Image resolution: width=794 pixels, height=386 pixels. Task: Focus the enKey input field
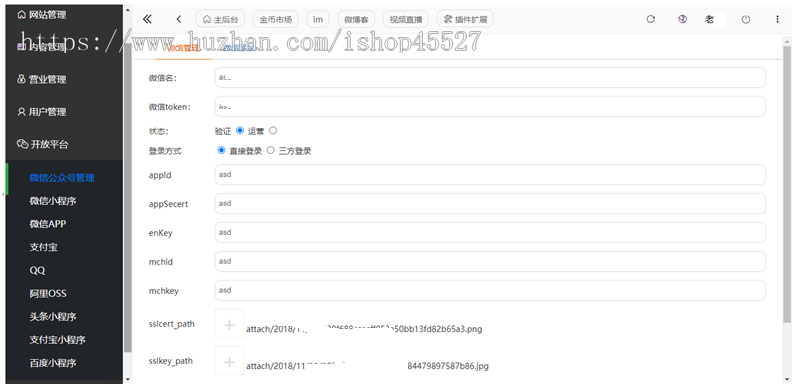(x=490, y=232)
